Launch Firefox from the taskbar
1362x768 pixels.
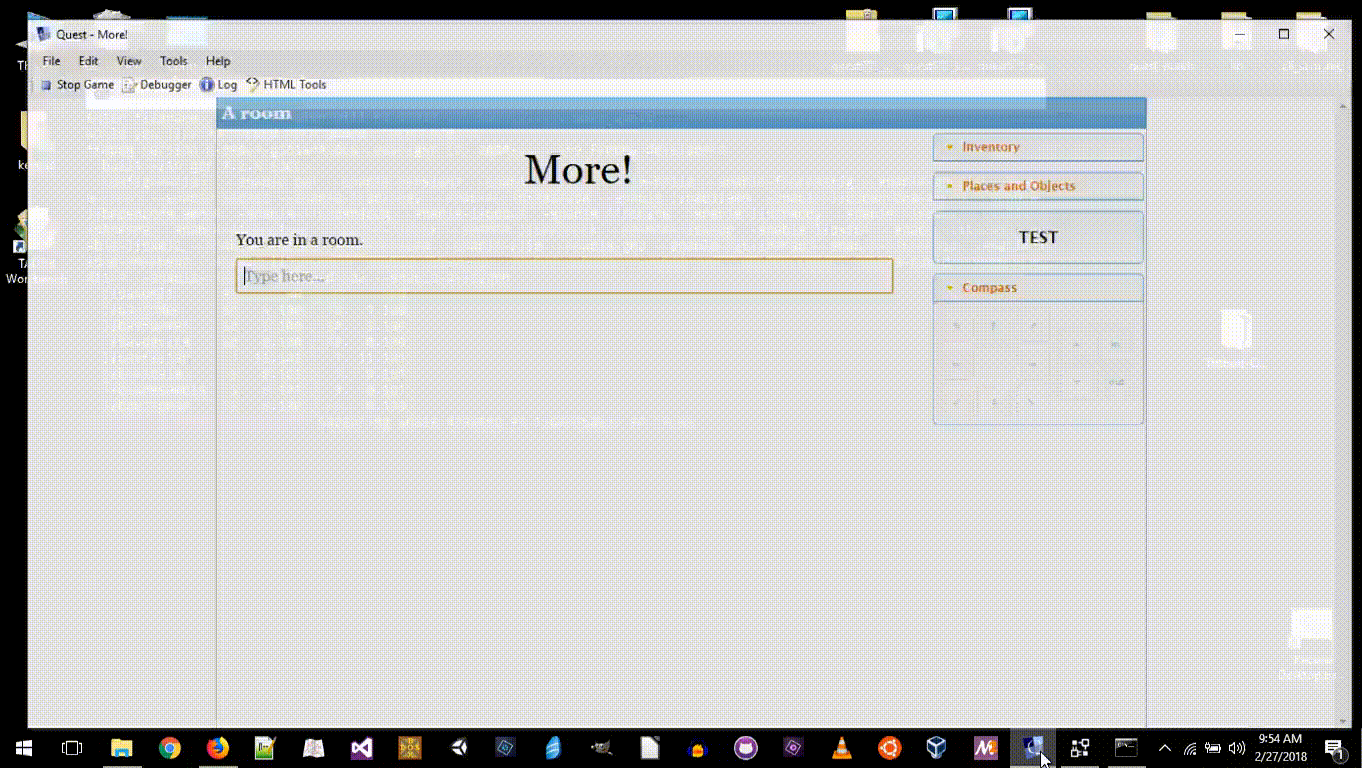tap(217, 747)
